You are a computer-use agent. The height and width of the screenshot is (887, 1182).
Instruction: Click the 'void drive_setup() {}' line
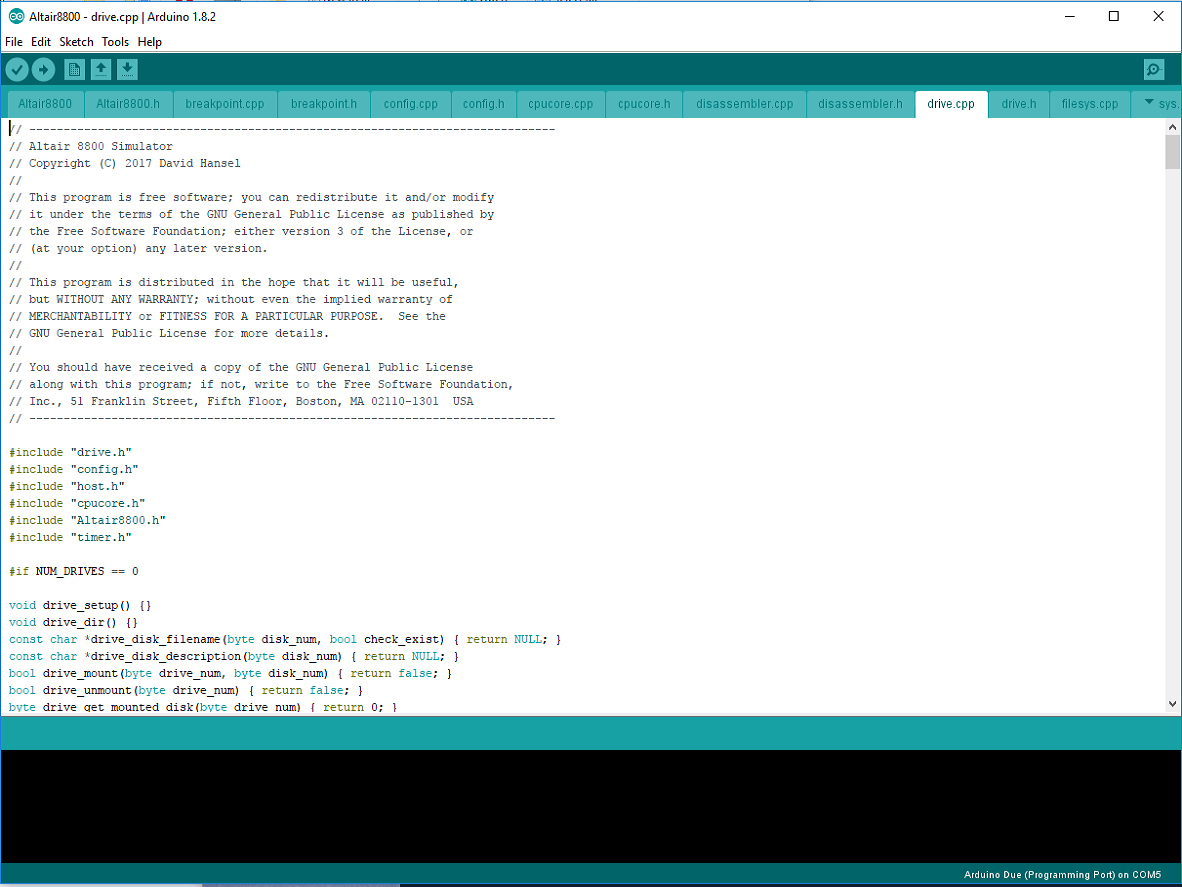pos(81,606)
